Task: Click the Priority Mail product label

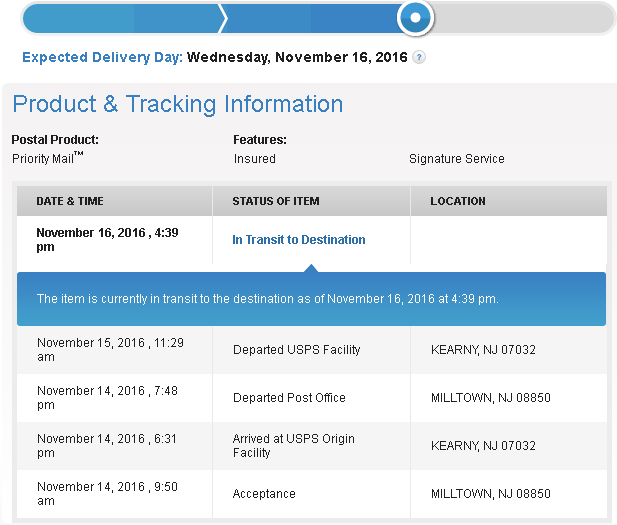Action: [x=47, y=158]
